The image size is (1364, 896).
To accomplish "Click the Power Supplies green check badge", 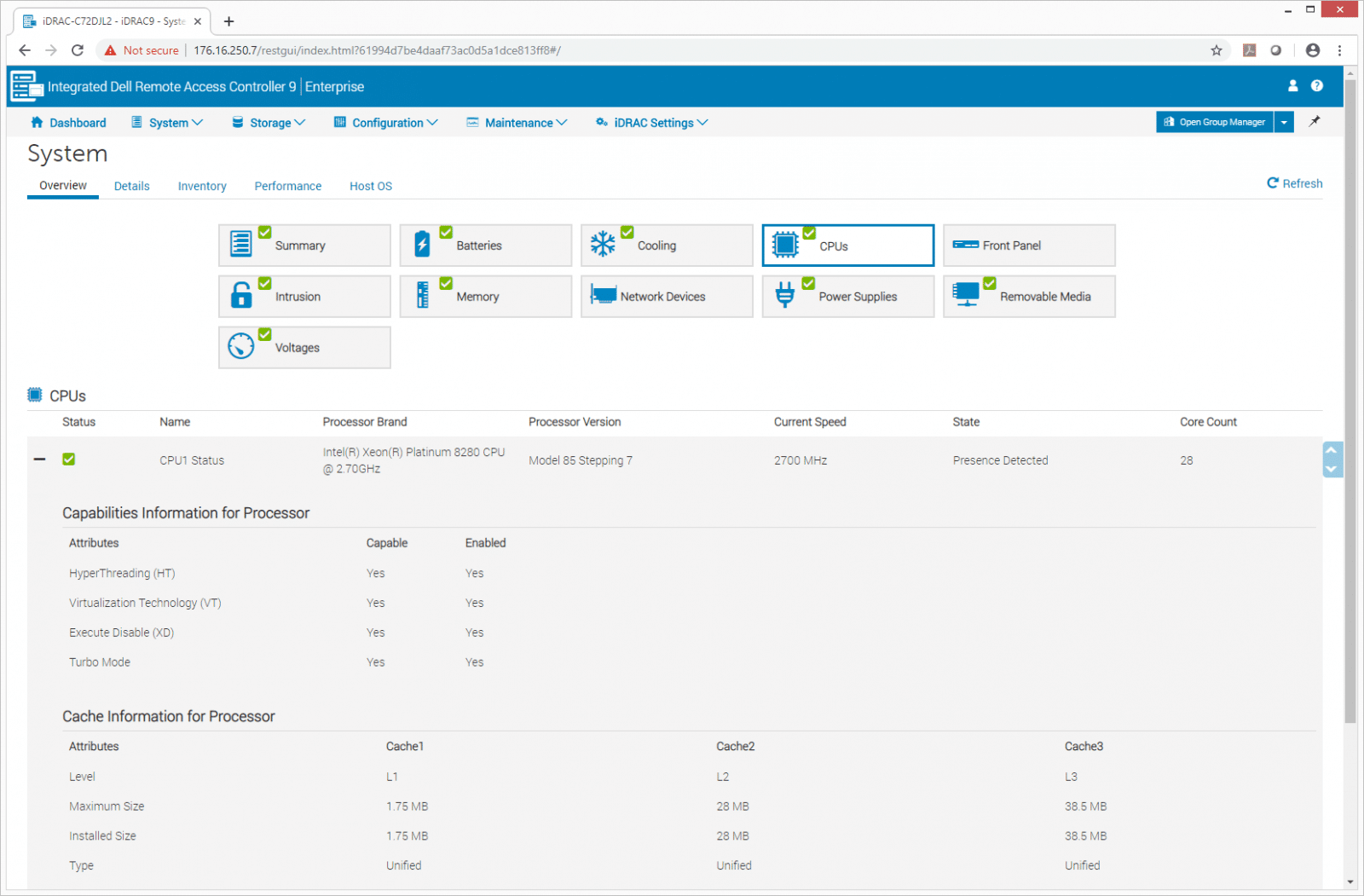I will 808,283.
